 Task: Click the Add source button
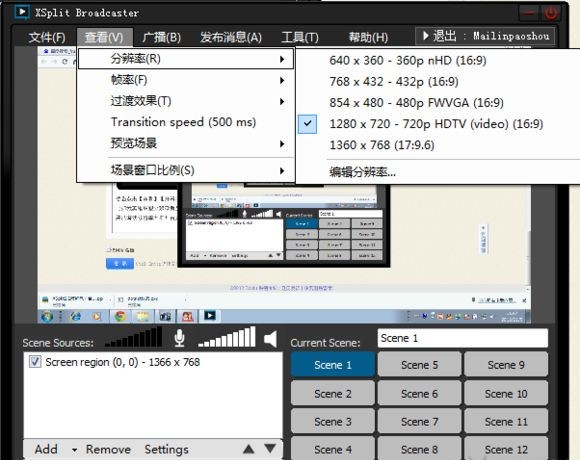tap(46, 449)
